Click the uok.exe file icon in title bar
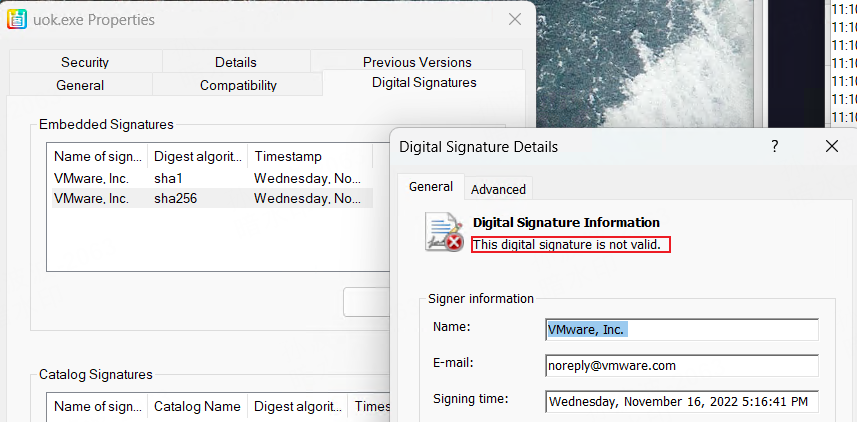The height and width of the screenshot is (422, 857). pyautogui.click(x=16, y=19)
